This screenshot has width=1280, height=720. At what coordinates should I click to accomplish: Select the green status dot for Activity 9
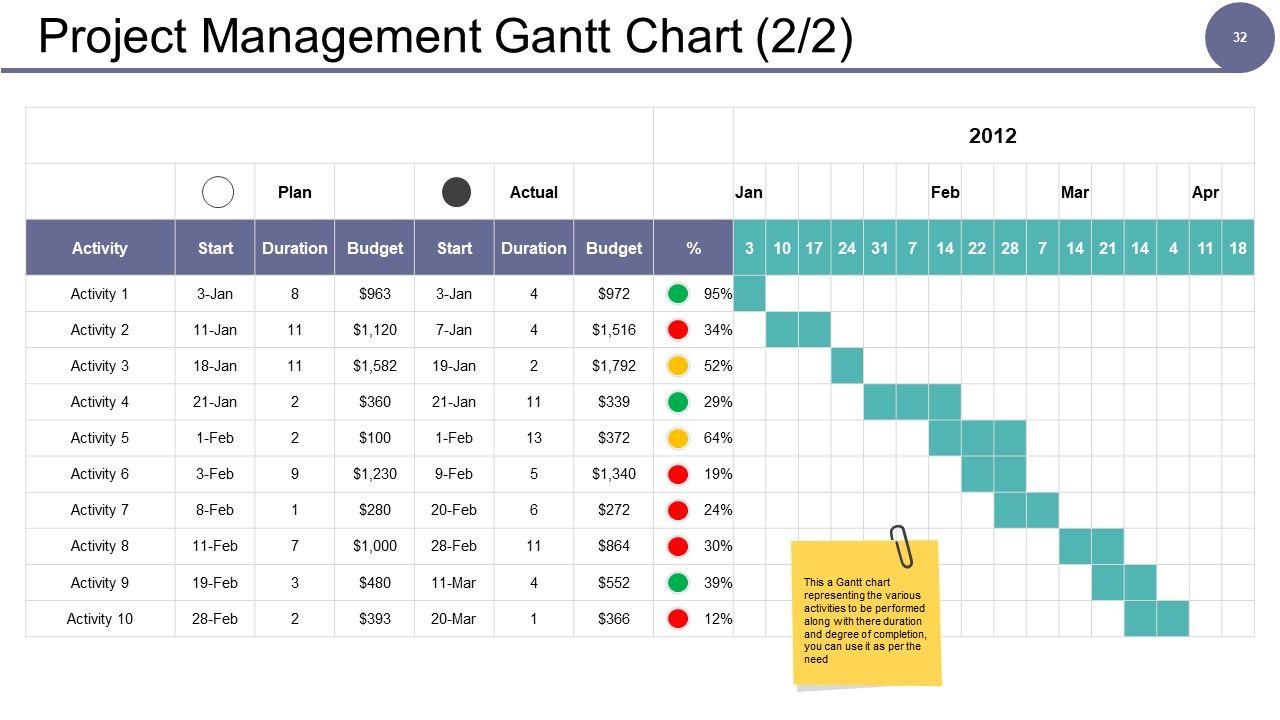(x=678, y=582)
